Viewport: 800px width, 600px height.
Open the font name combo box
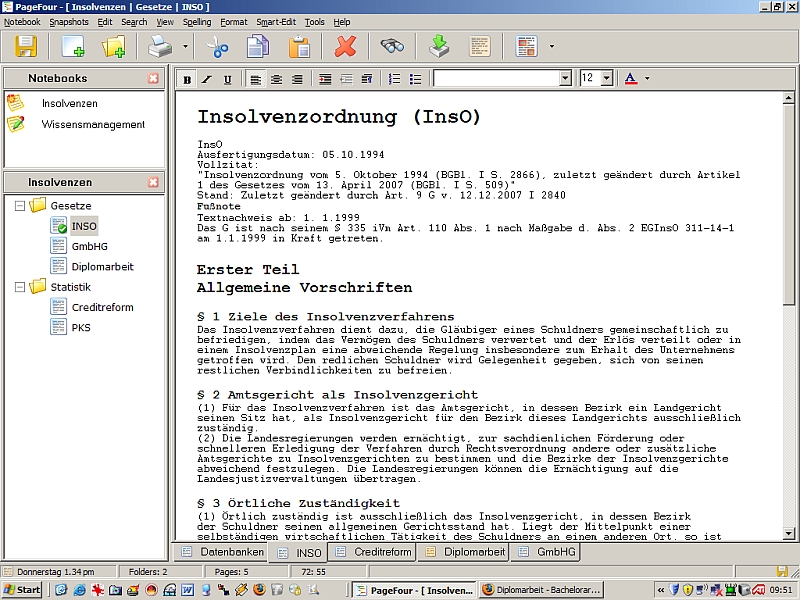[x=503, y=78]
